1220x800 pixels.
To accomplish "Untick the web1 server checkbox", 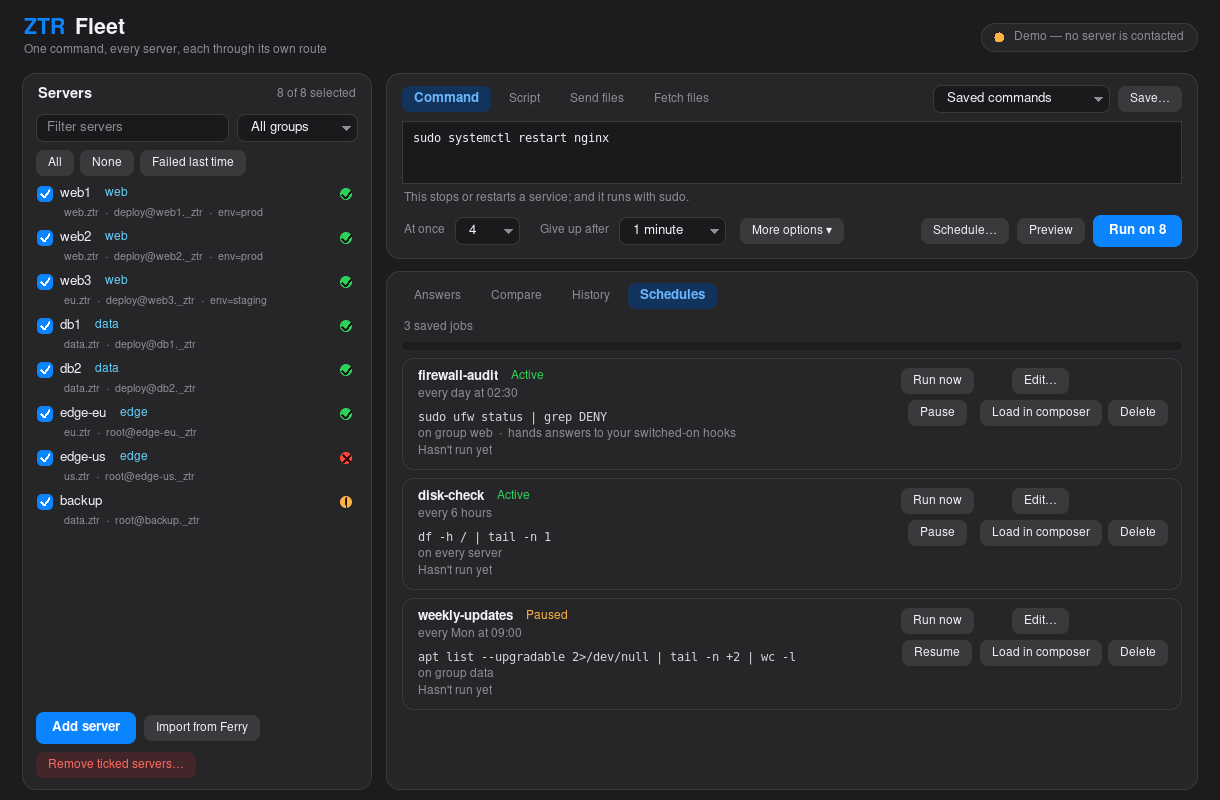I will point(45,194).
